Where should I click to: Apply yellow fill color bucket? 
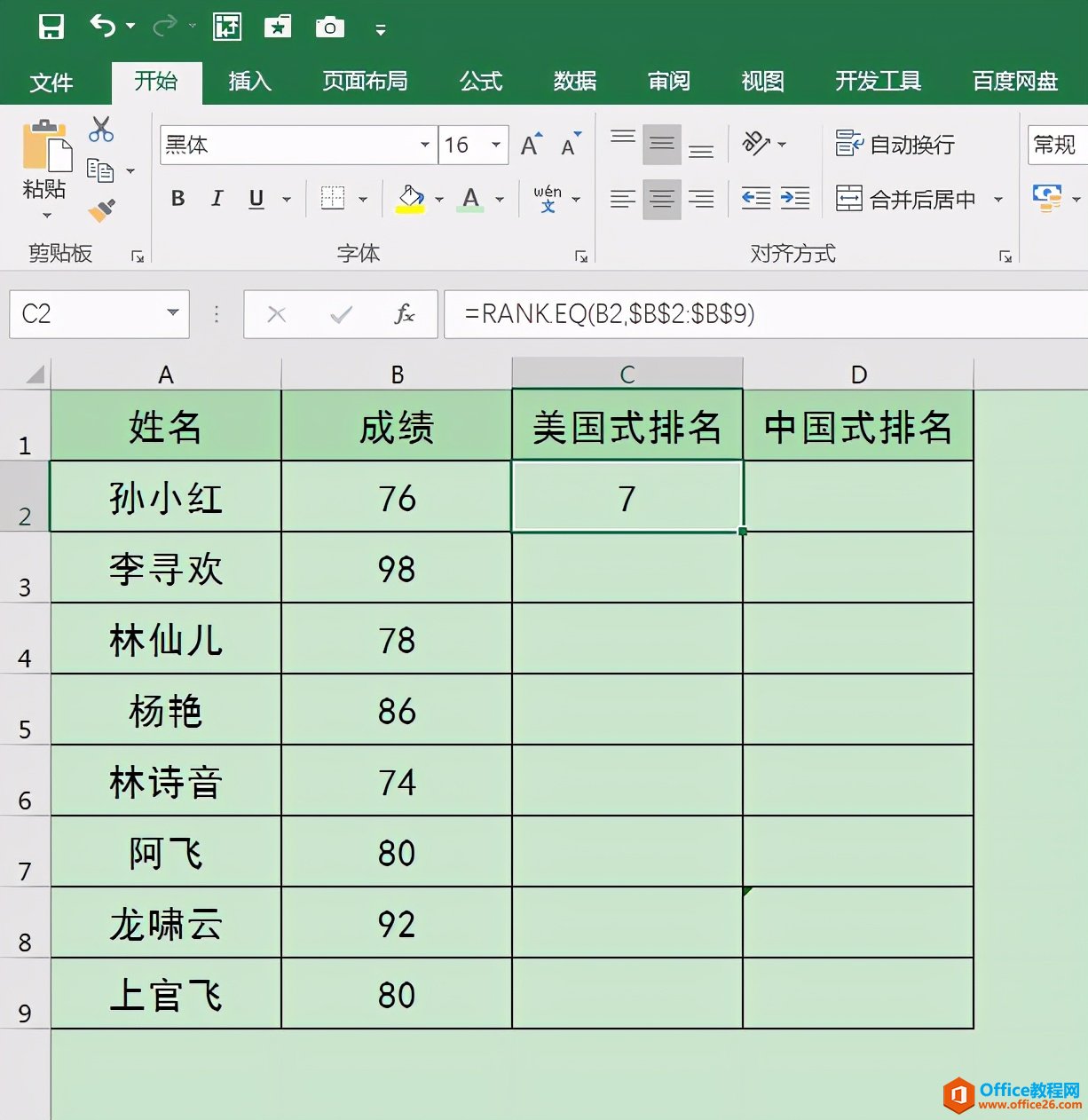point(410,199)
